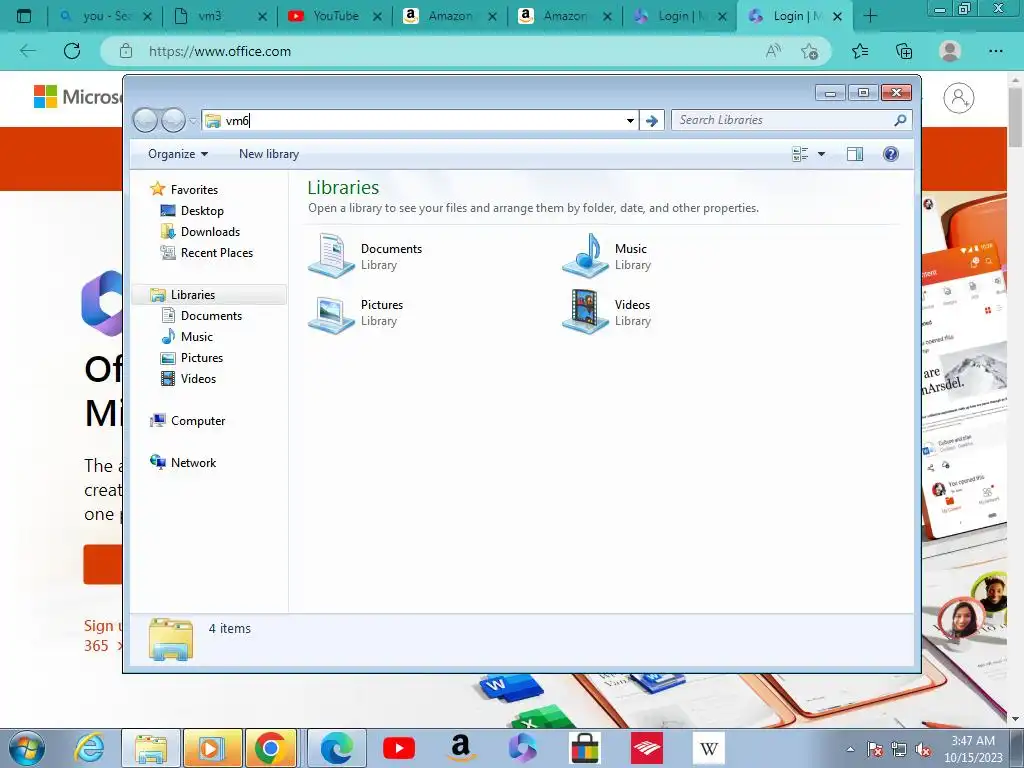
Task: Switch to the 'you - Search' browser tab
Action: [106, 16]
